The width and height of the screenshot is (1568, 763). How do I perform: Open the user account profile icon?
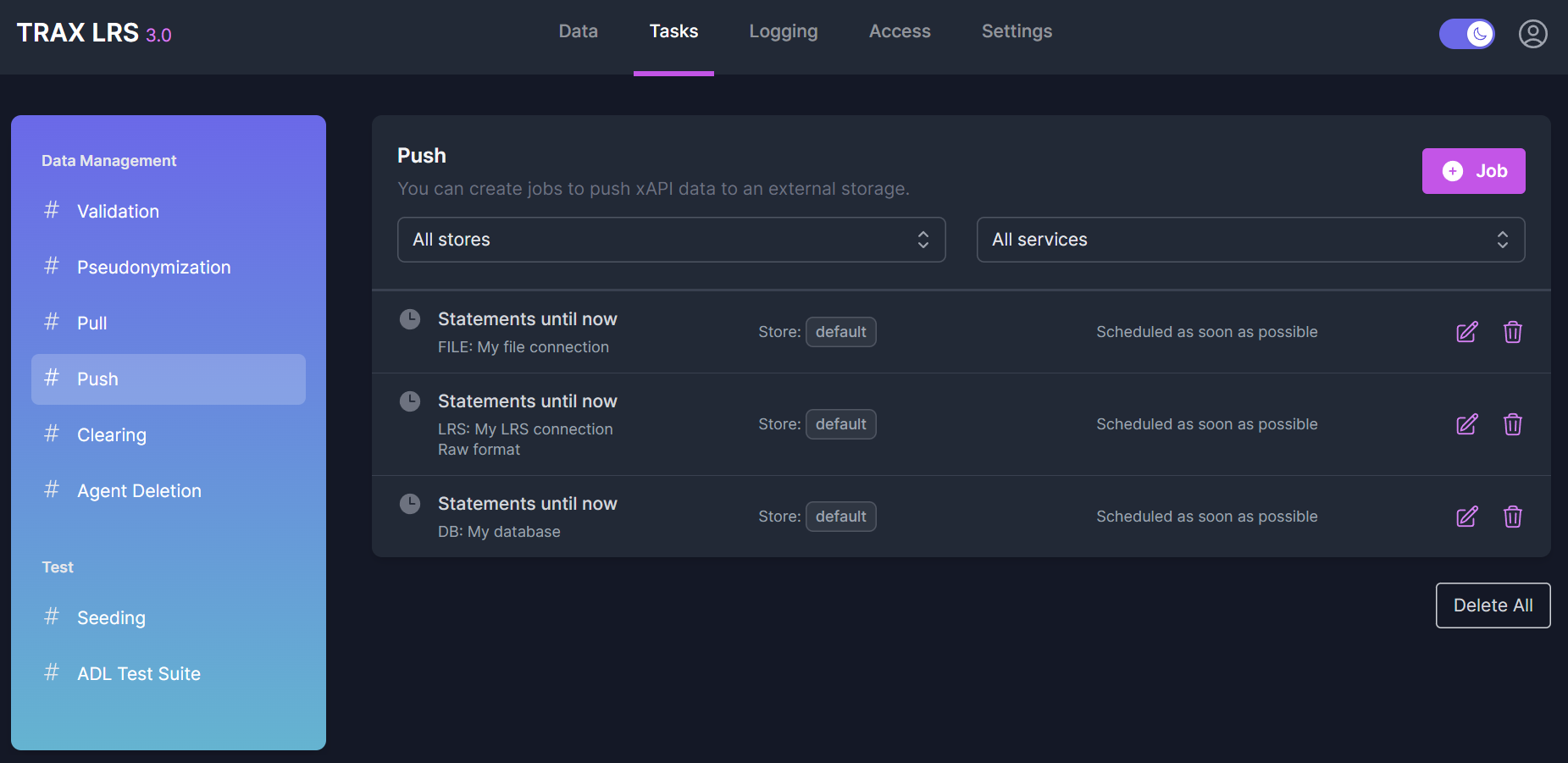[1532, 34]
